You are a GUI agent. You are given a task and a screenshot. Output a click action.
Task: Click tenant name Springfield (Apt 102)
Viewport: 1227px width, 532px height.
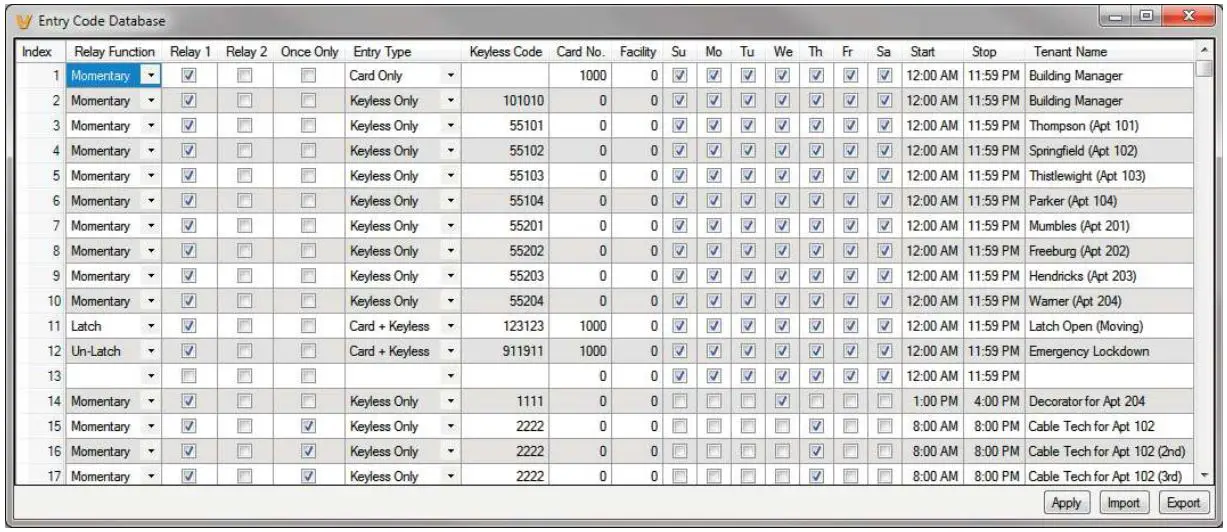(1083, 151)
